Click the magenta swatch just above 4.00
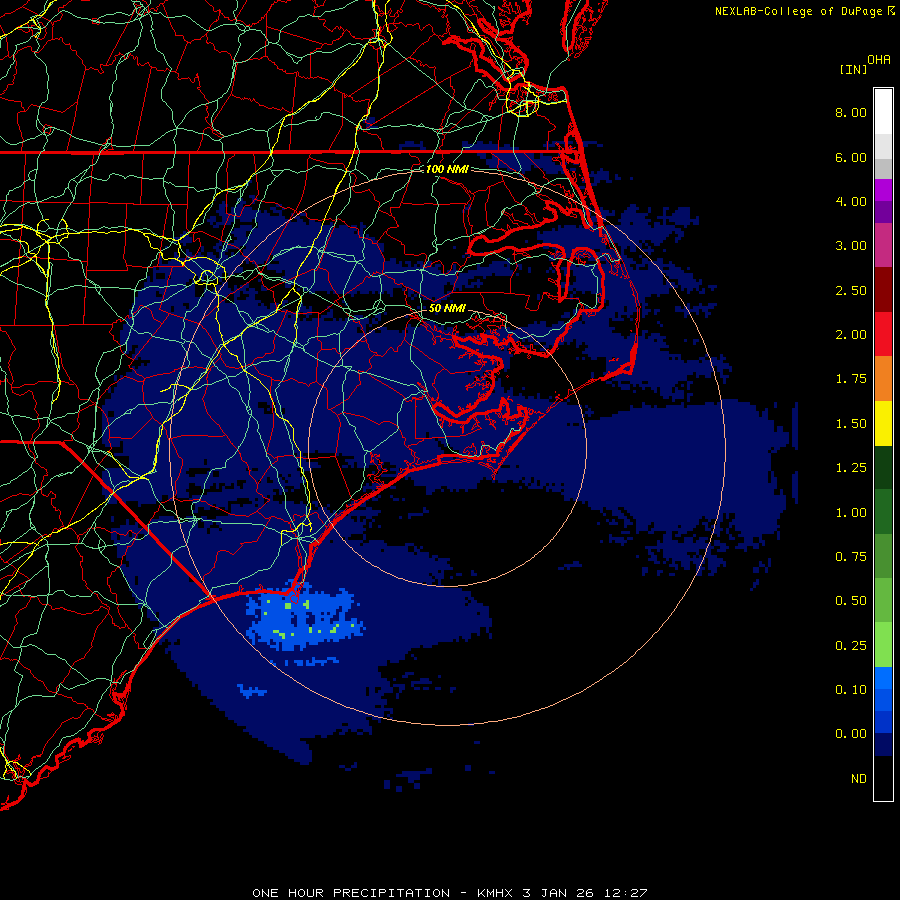 883,190
